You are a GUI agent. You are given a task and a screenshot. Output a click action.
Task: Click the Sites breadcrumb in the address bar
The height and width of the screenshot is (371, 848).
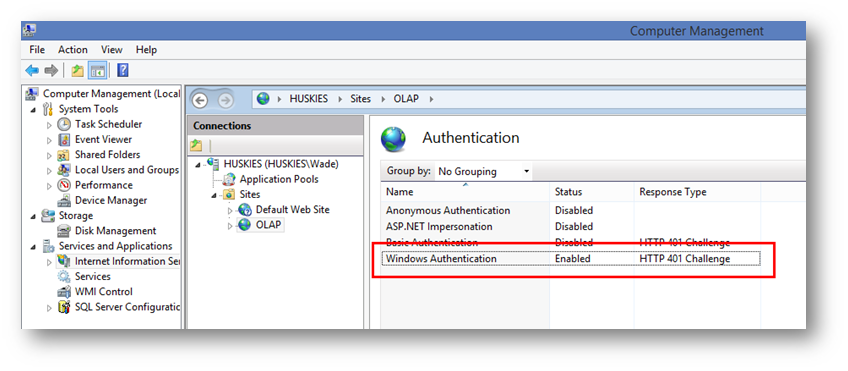pyautogui.click(x=361, y=99)
